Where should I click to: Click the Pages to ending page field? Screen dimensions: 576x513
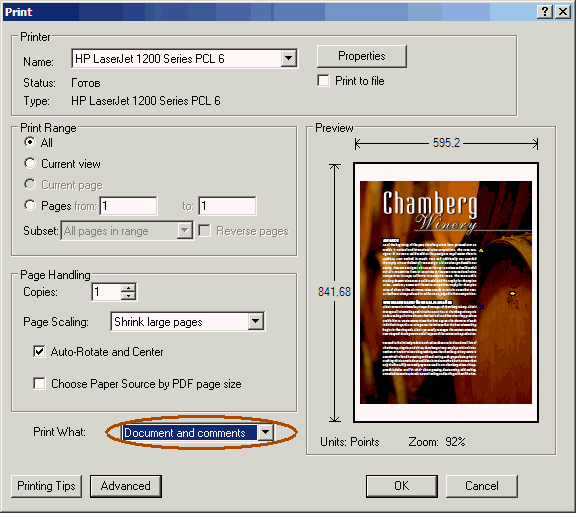point(227,205)
